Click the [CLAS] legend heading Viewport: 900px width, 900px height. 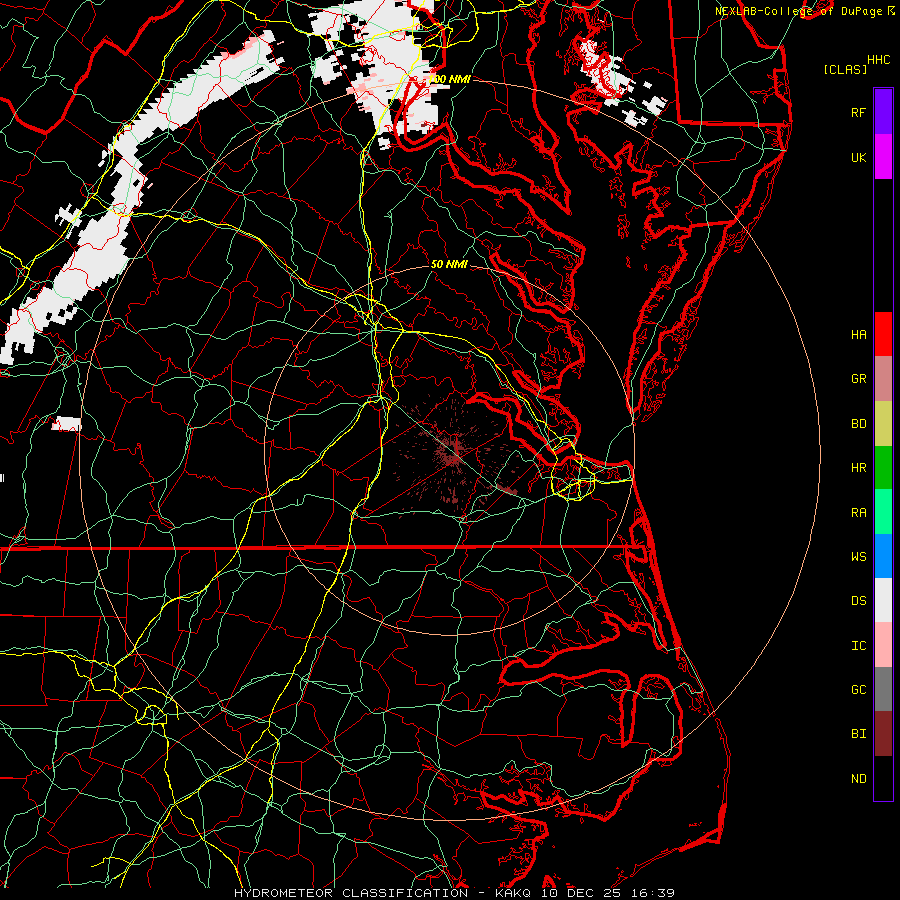point(845,69)
